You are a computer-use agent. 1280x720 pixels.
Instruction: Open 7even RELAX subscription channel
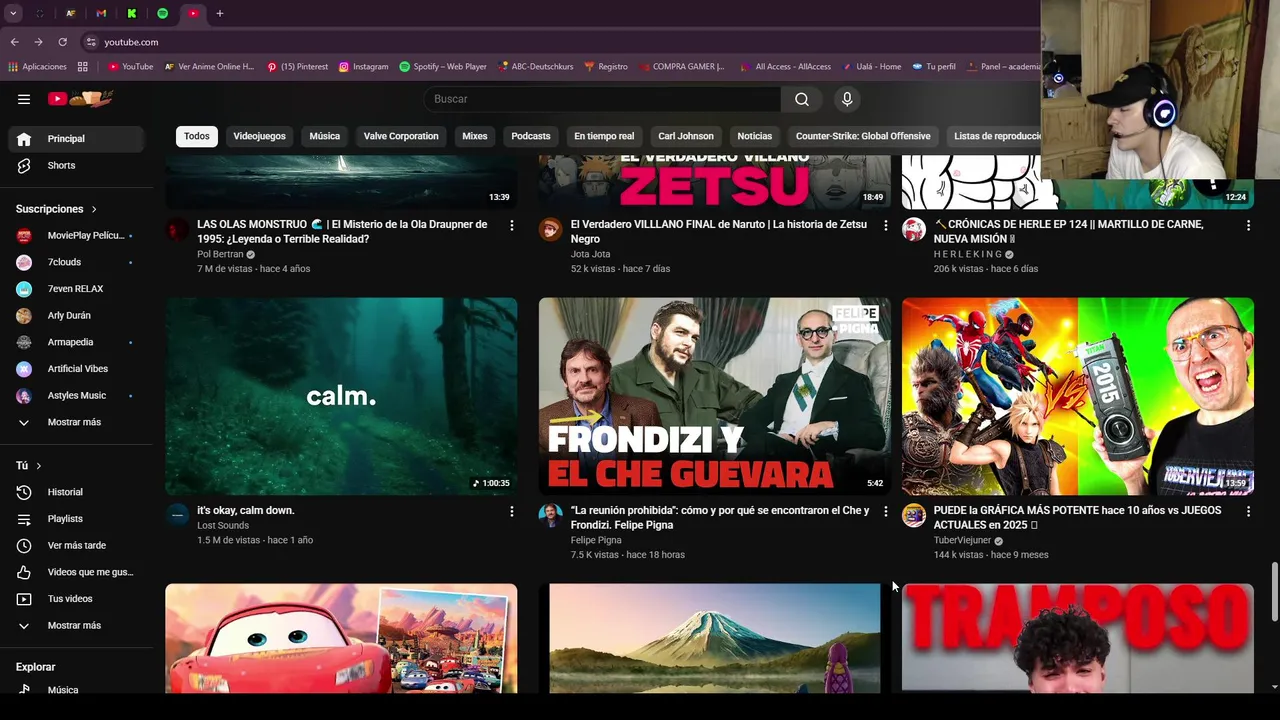(76, 289)
